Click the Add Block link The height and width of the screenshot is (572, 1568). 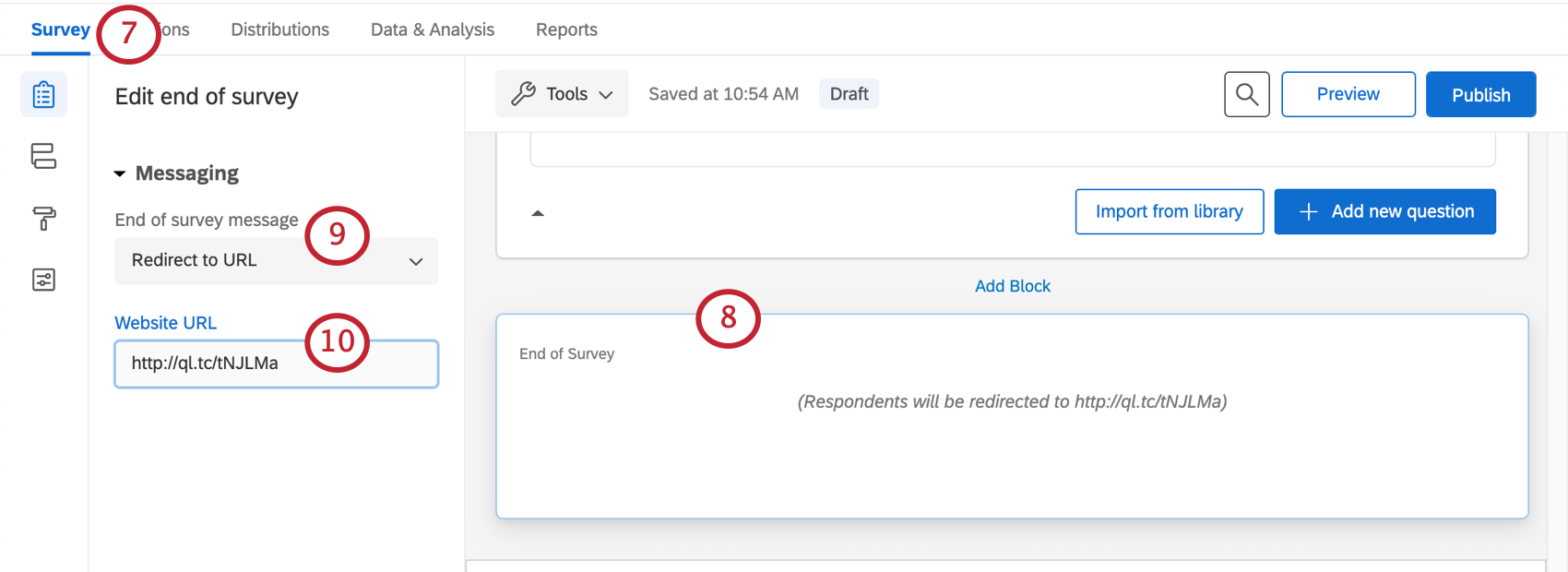1012,286
